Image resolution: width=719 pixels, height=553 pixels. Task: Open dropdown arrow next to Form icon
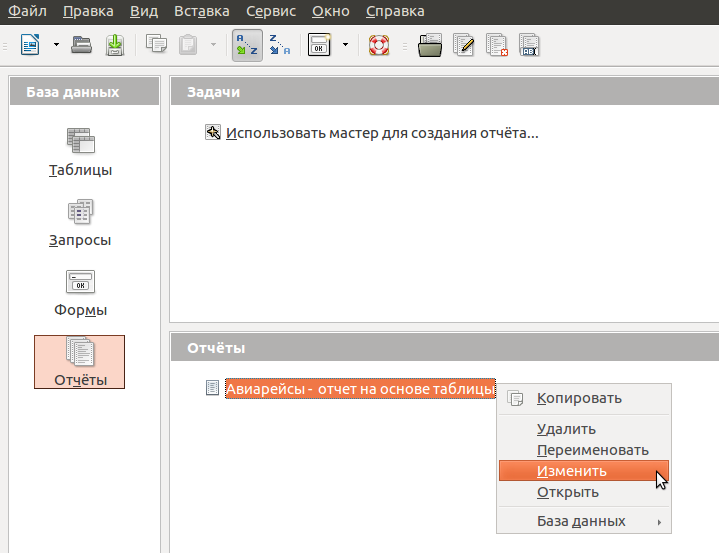click(x=345, y=44)
